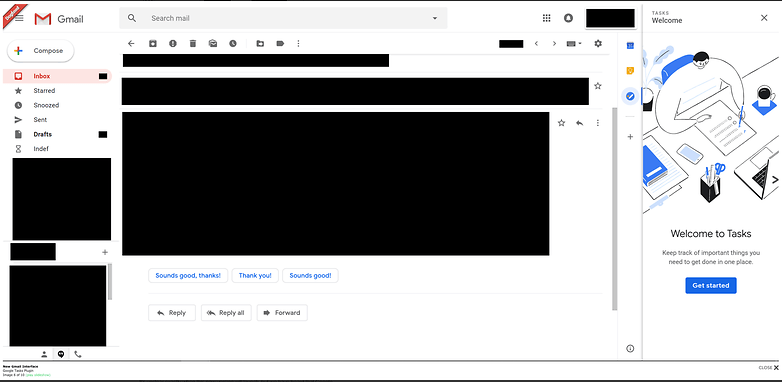Screen dimensions: 782x382
Task: Open Google Keep side panel icon
Action: coord(630,71)
